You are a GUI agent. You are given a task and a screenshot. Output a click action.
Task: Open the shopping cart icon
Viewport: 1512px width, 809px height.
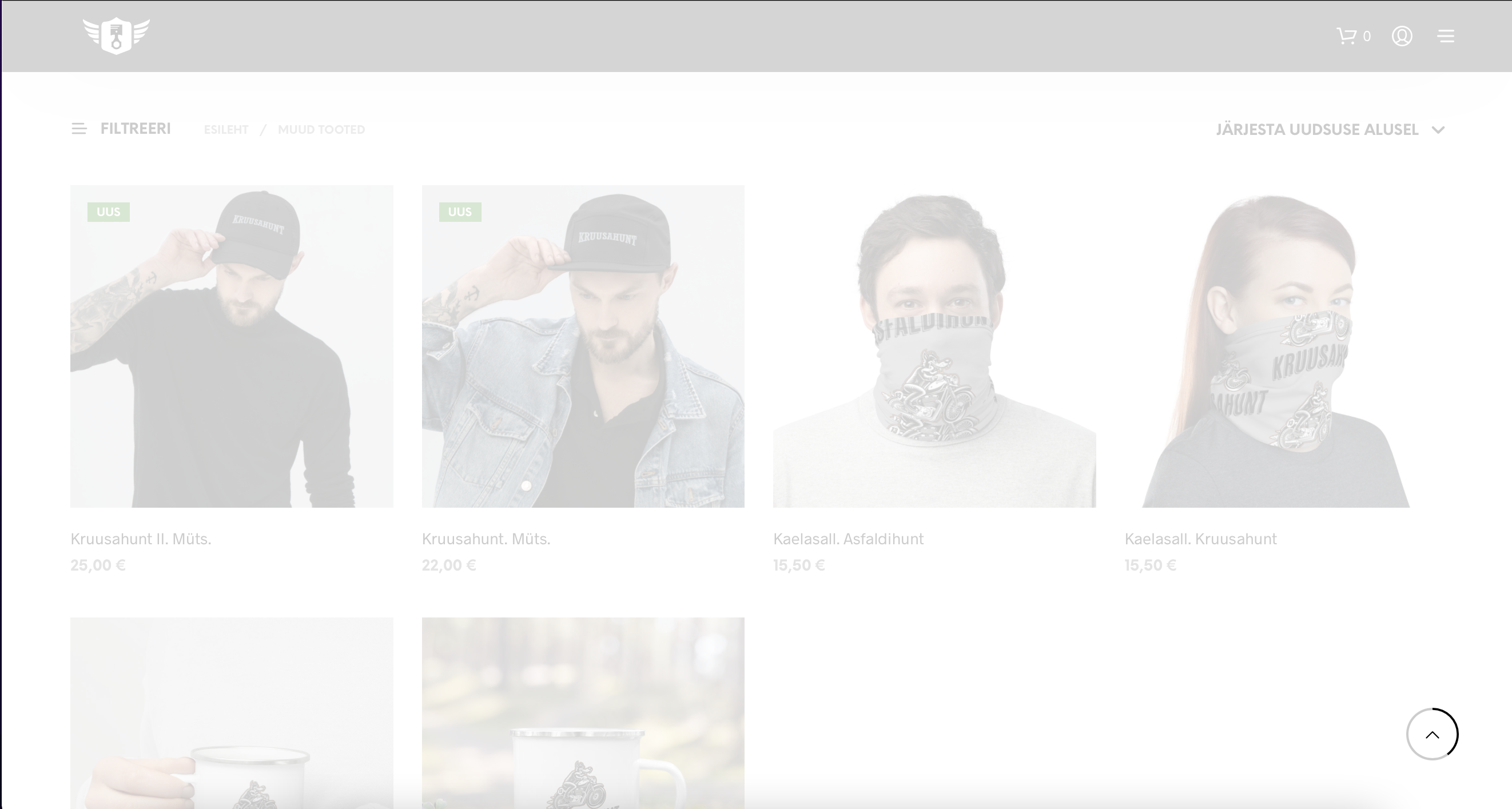pyautogui.click(x=1347, y=36)
